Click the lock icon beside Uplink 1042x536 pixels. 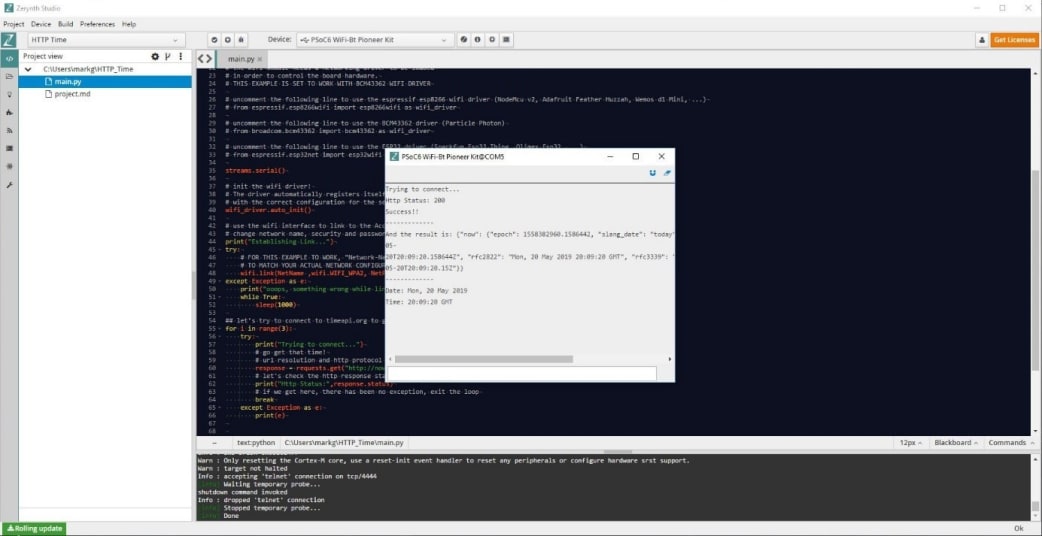pyautogui.click(x=241, y=40)
